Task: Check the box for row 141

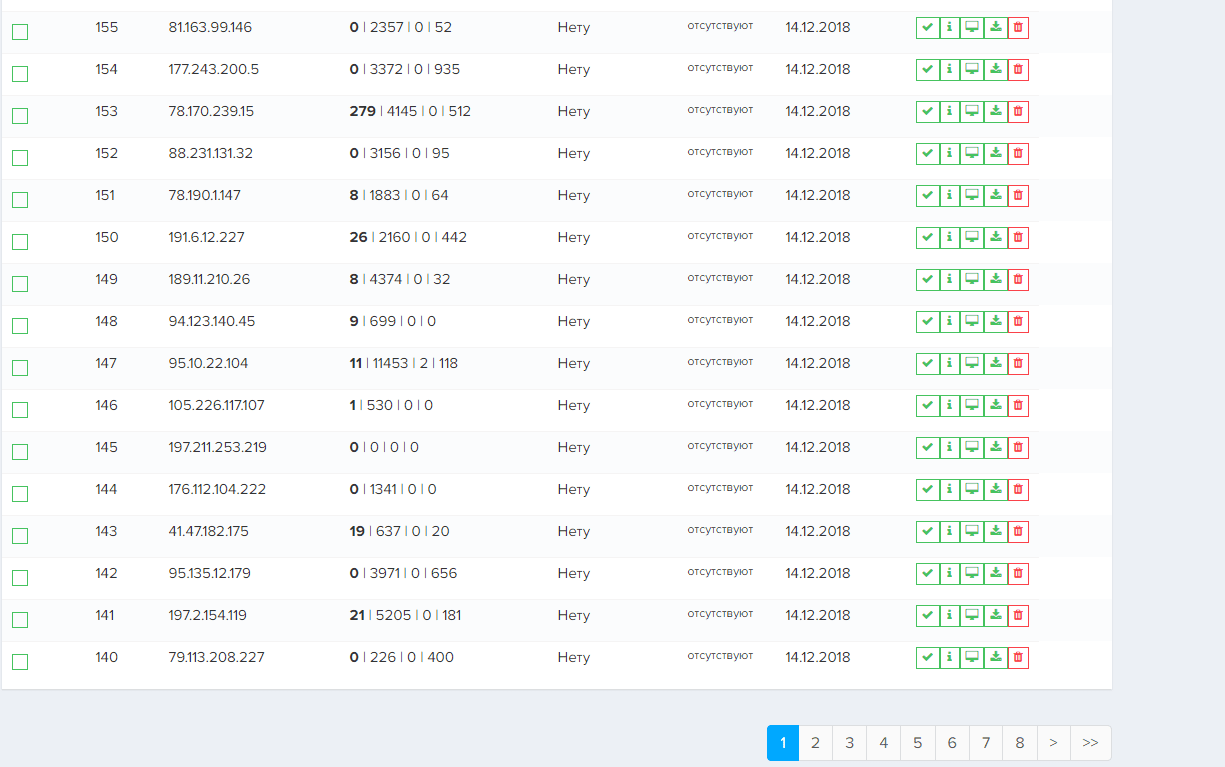Action: click(20, 620)
